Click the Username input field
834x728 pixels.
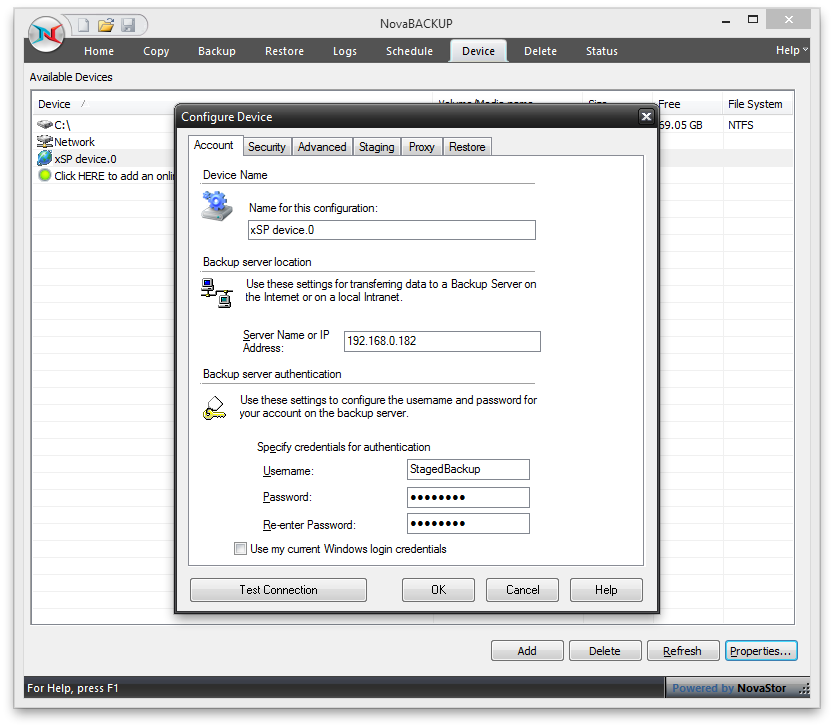tap(468, 469)
